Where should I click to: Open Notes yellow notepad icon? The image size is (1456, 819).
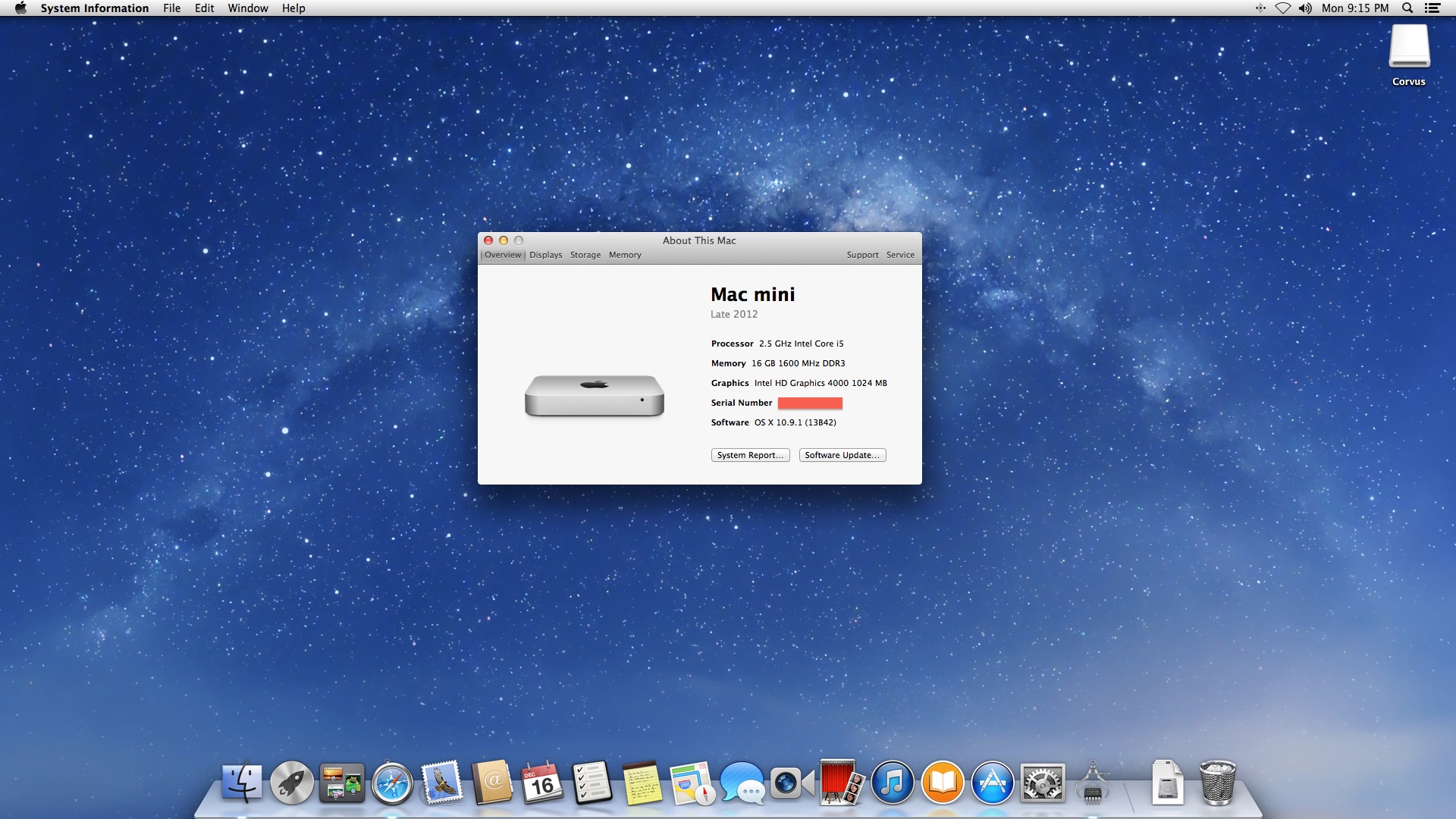coord(642,783)
